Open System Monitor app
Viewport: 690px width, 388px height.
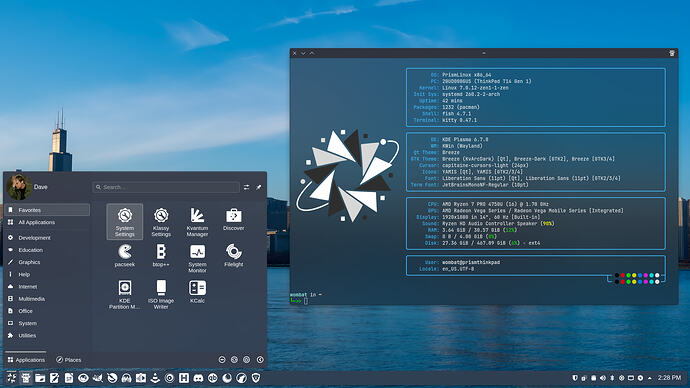[x=197, y=258]
